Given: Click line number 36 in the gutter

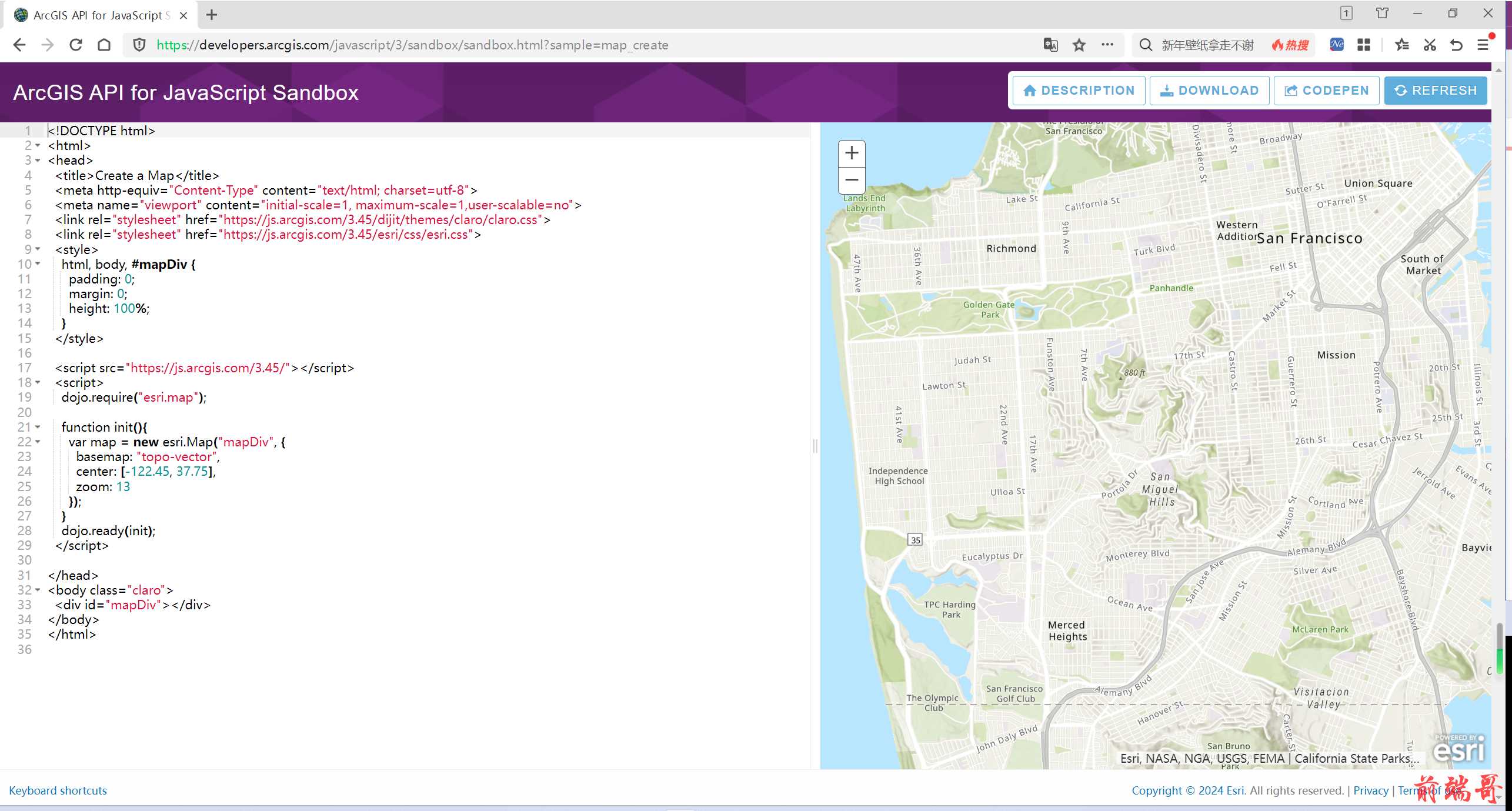Looking at the screenshot, I should [25, 649].
